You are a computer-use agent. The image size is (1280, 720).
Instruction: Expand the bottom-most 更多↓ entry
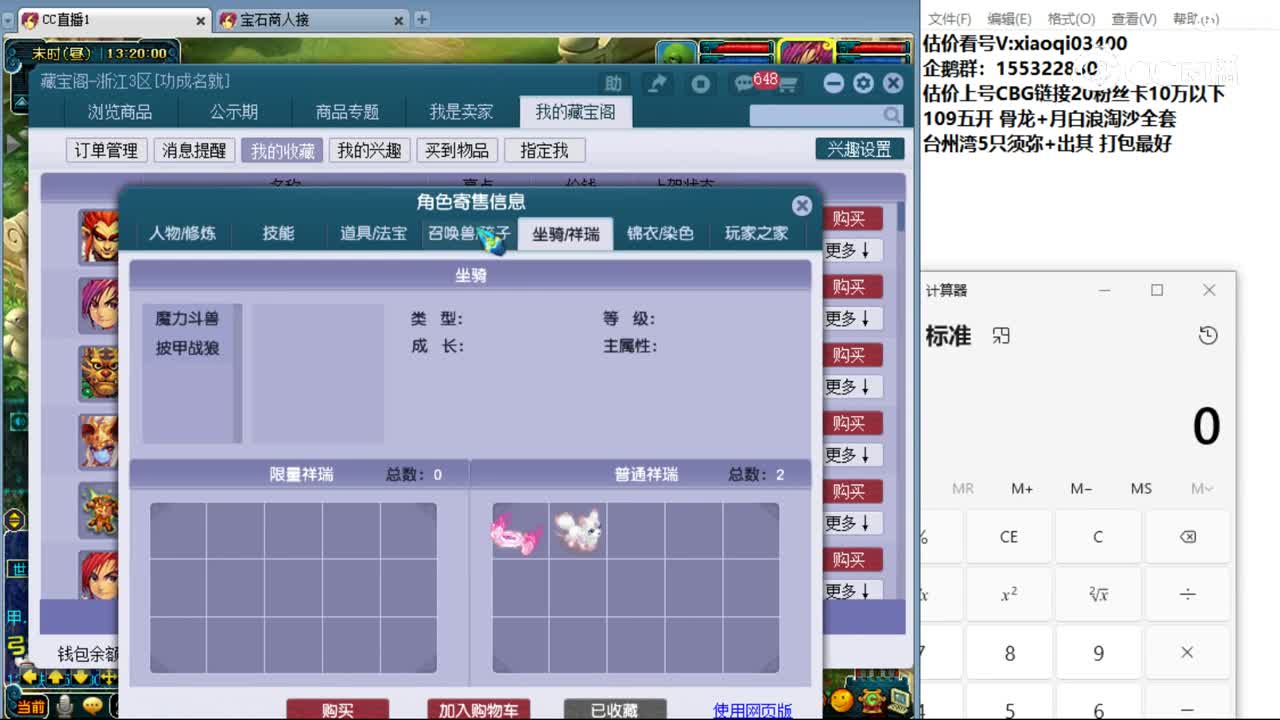pos(851,591)
